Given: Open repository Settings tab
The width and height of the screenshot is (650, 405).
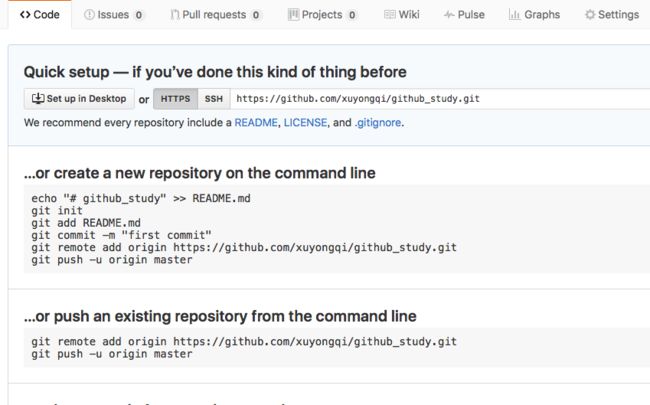Looking at the screenshot, I should [x=612, y=15].
